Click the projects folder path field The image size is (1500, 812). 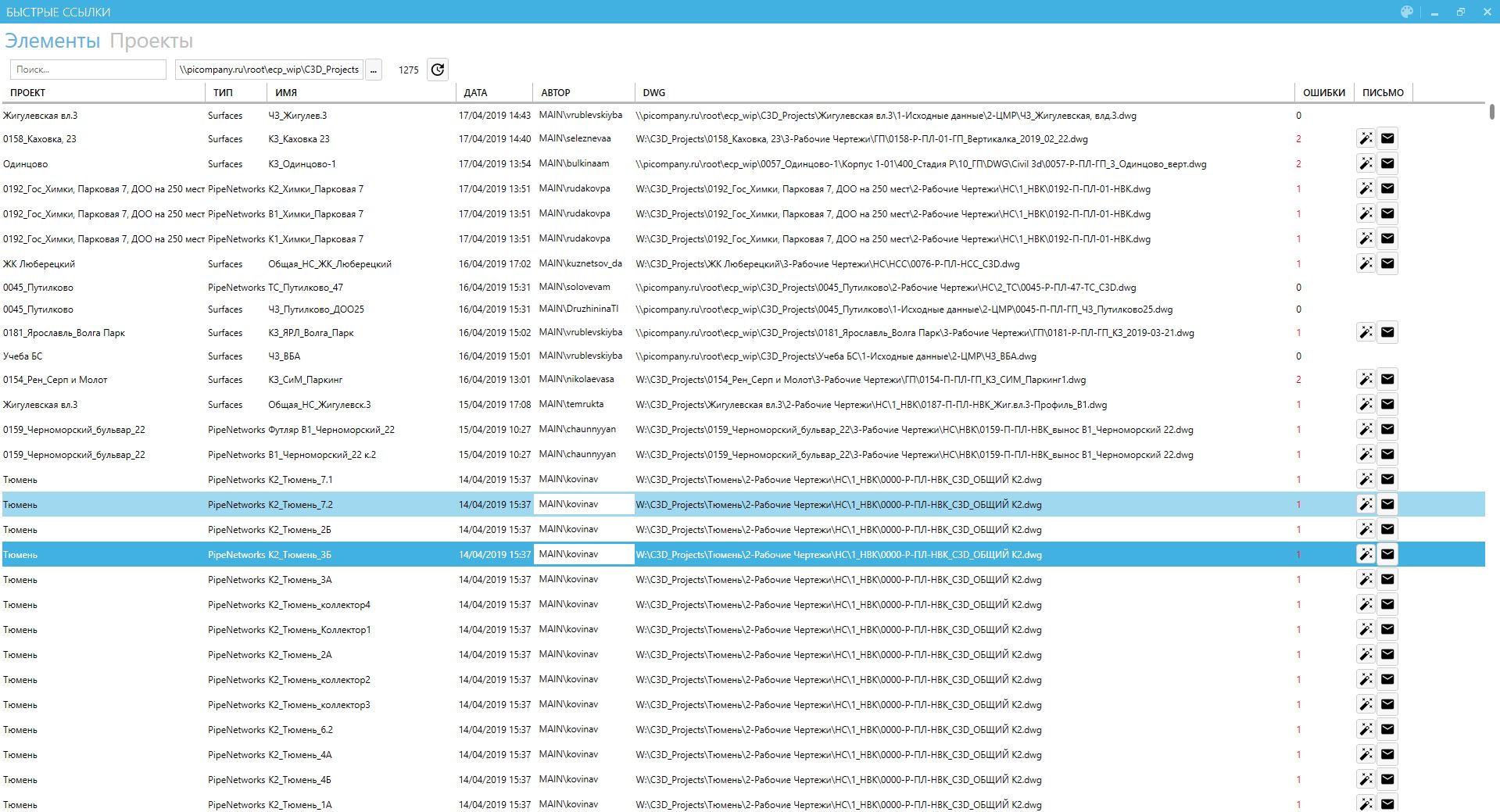269,70
